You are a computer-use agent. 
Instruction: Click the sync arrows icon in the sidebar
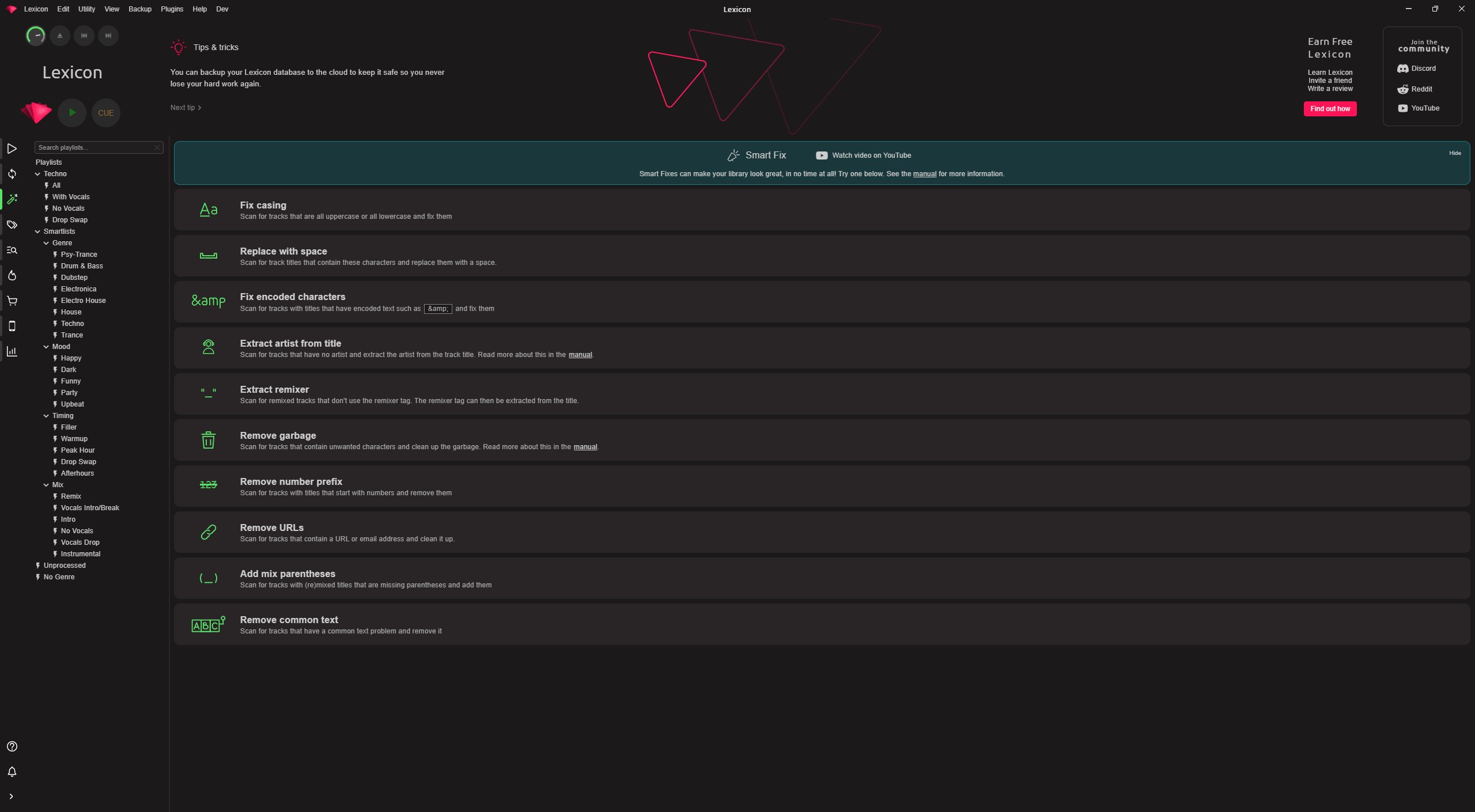pos(12,174)
